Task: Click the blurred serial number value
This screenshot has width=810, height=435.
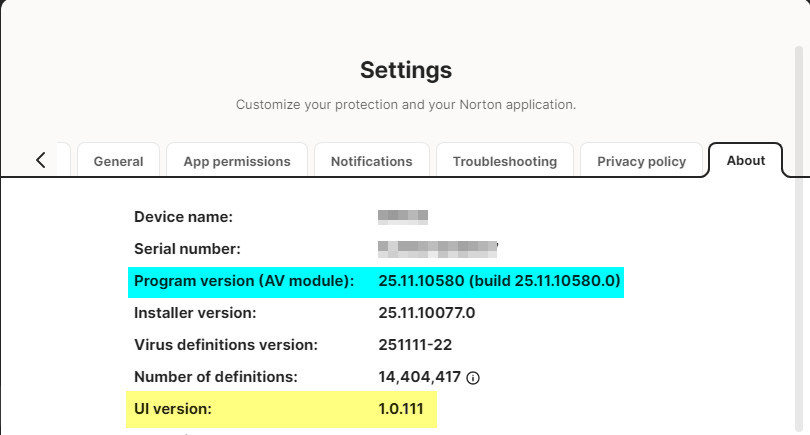Action: coord(437,248)
